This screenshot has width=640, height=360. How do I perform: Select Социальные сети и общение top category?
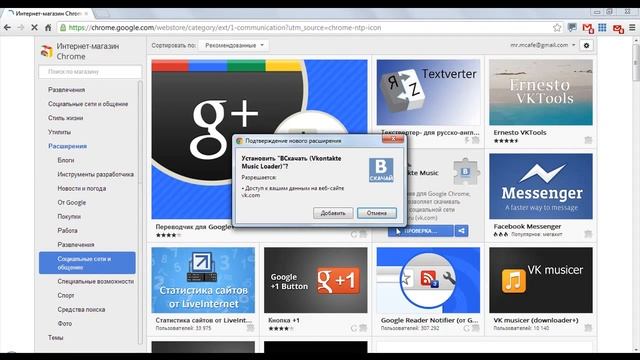88,104
